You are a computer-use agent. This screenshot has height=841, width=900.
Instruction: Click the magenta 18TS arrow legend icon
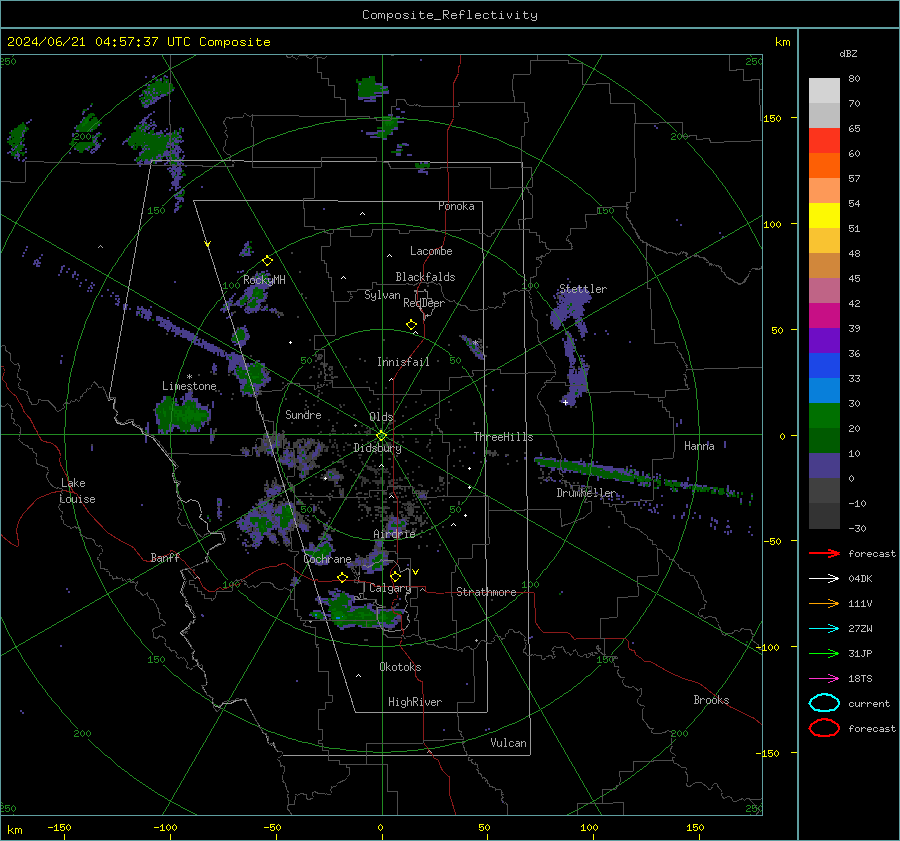824,679
